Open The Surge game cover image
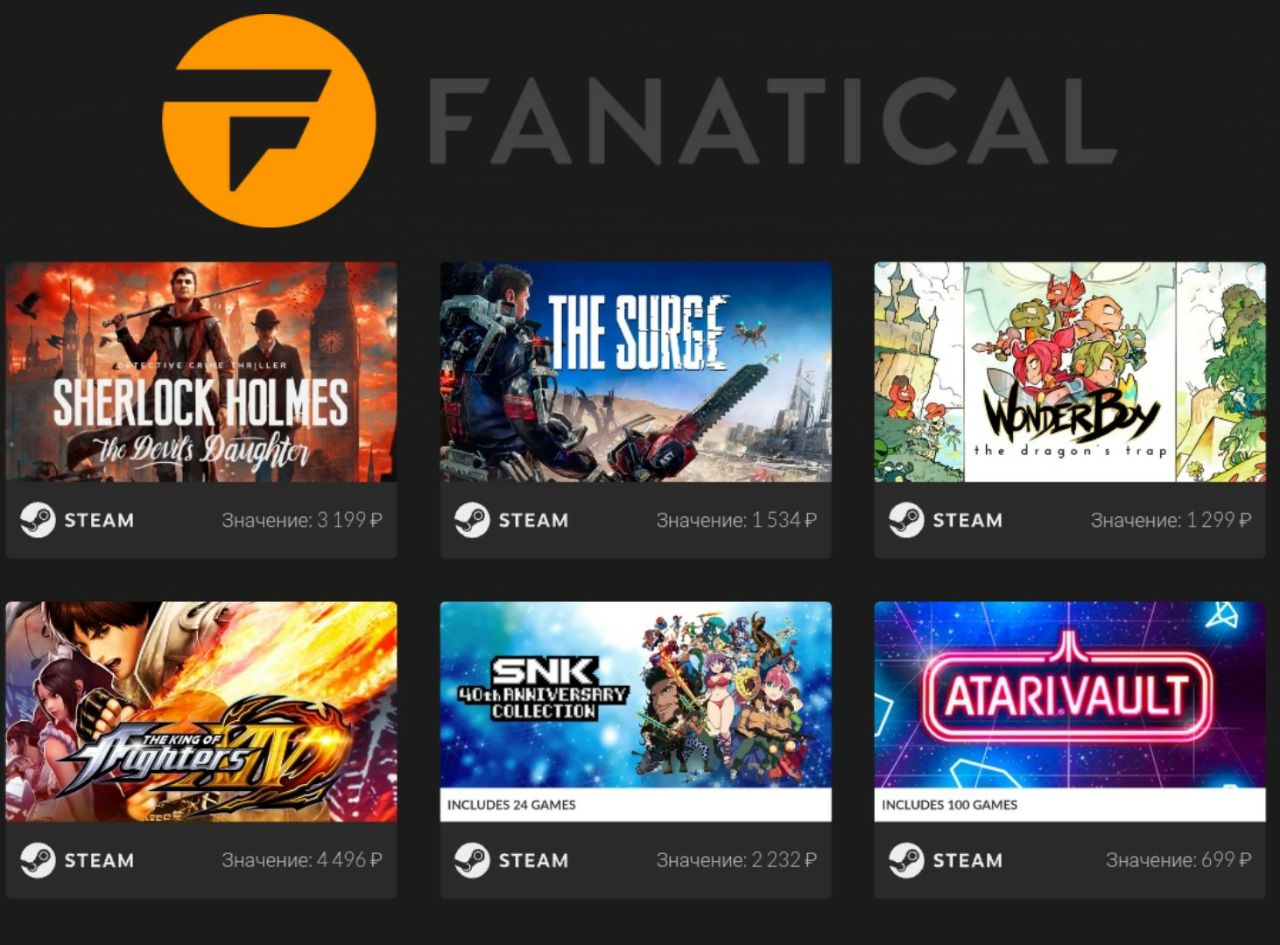The width and height of the screenshot is (1280, 945). (x=636, y=372)
